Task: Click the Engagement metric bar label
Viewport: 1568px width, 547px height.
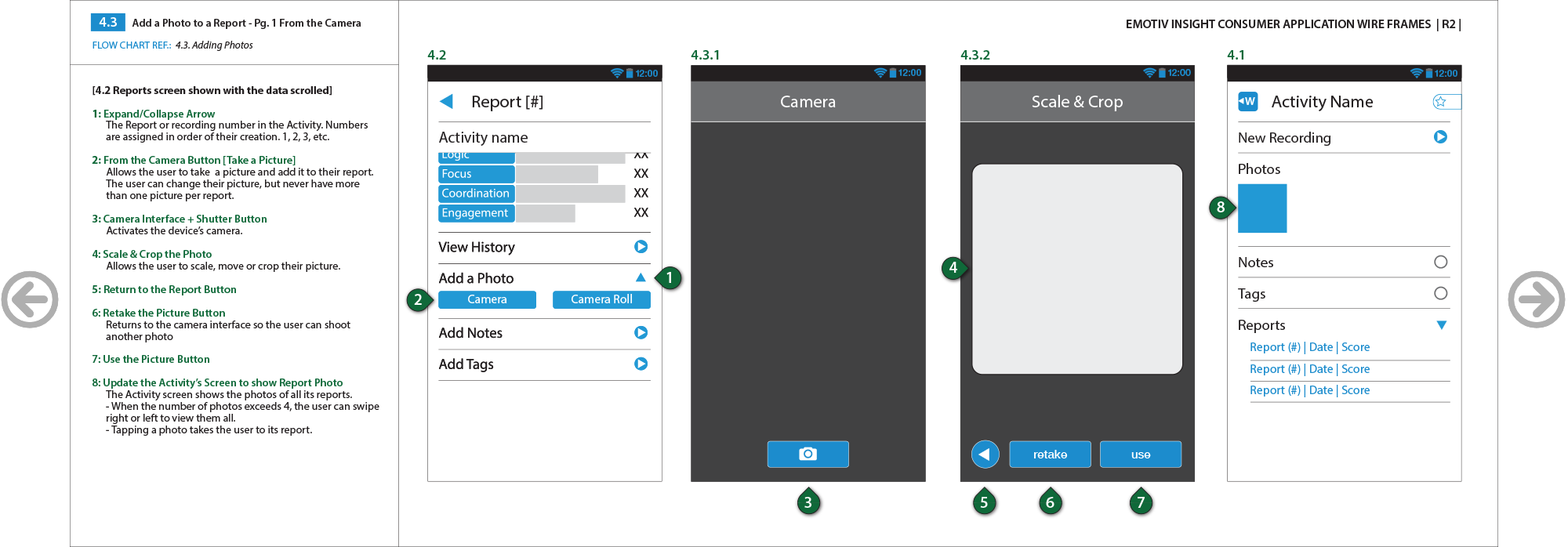Action: [x=477, y=213]
